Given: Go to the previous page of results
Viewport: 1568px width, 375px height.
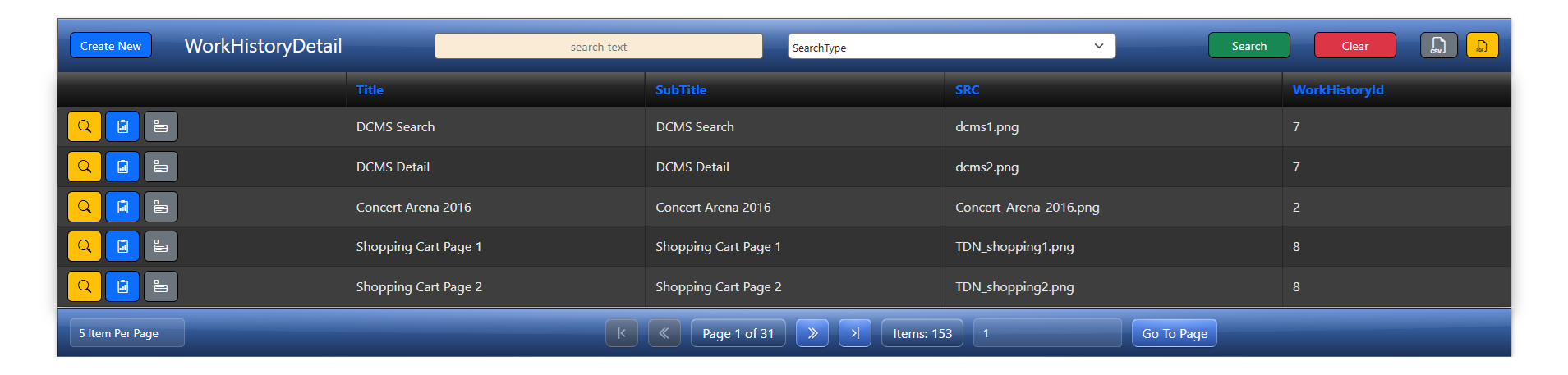Looking at the screenshot, I should [664, 333].
